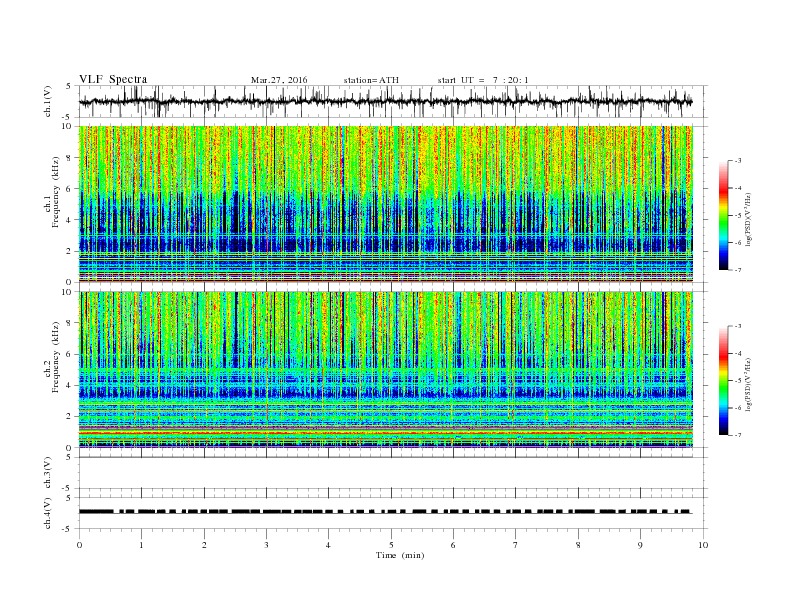Click the ch.1 frequency tick "6"

pos(70,189)
